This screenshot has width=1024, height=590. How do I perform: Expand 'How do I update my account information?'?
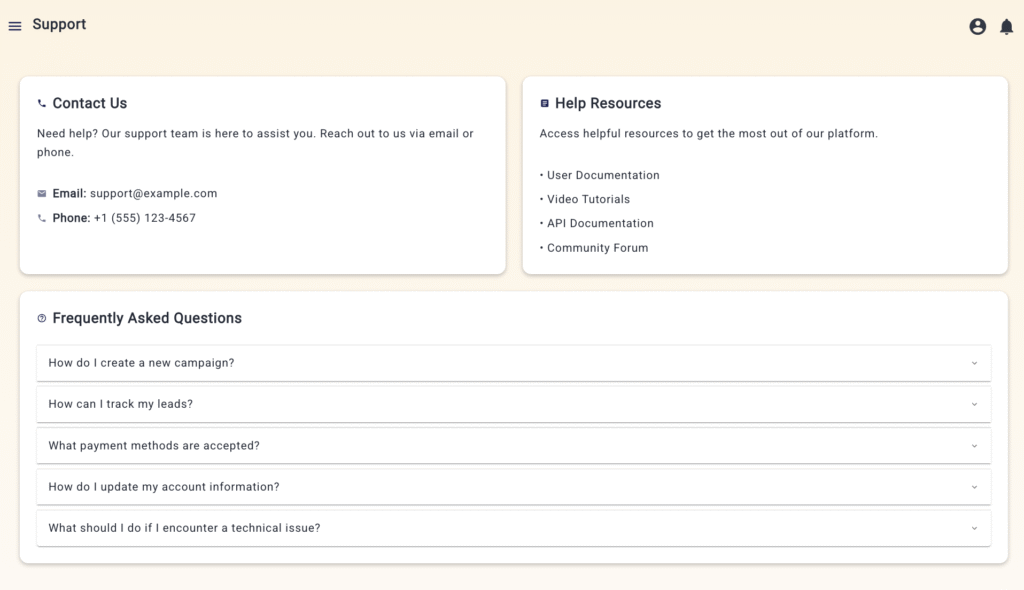[164, 487]
